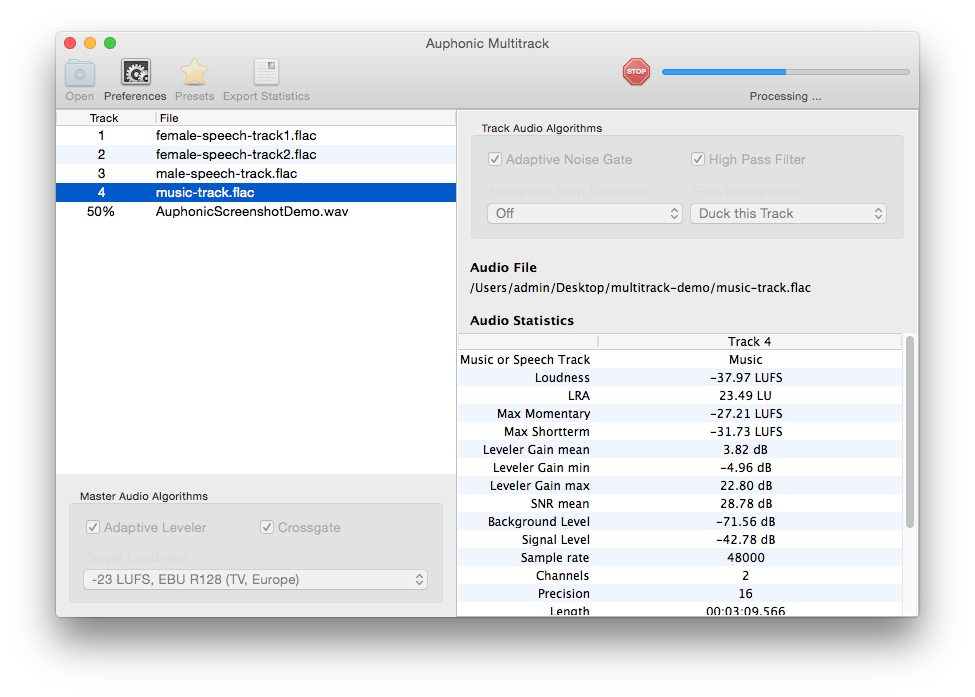This screenshot has height=697, width=975.
Task: Click the Leveler Gain min value -4.96 dB
Action: [x=746, y=468]
